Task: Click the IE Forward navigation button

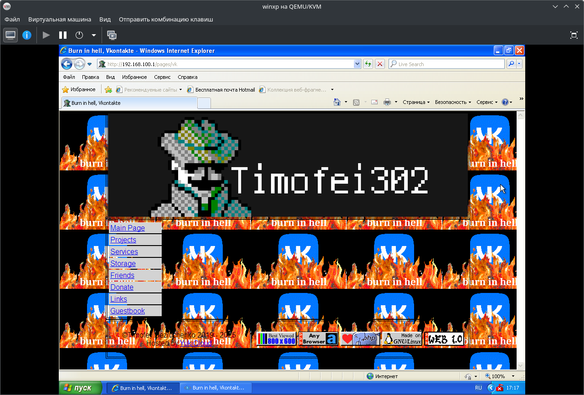Action: point(79,64)
